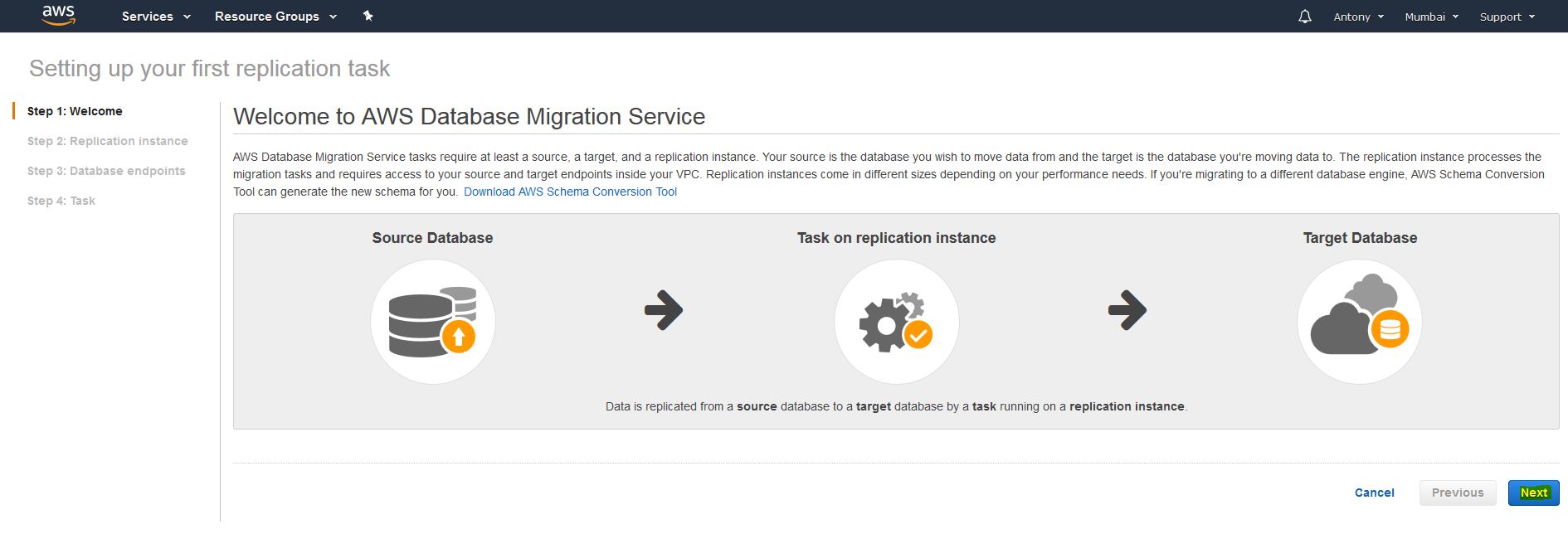The width and height of the screenshot is (1568, 539).
Task: Click the Target Database cloud icon
Action: pos(1359,322)
